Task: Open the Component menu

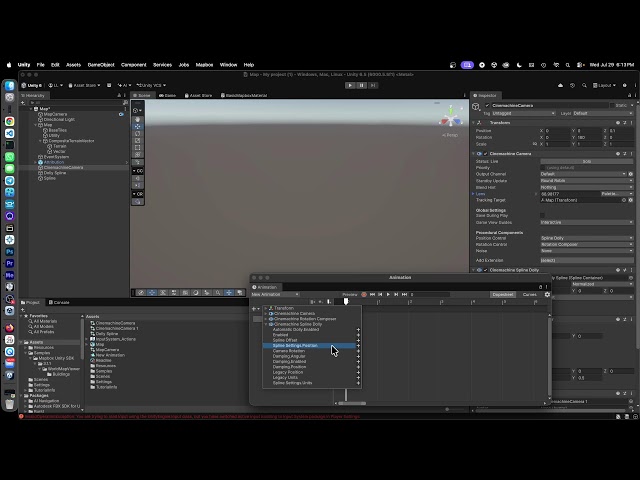Action: 133,65
